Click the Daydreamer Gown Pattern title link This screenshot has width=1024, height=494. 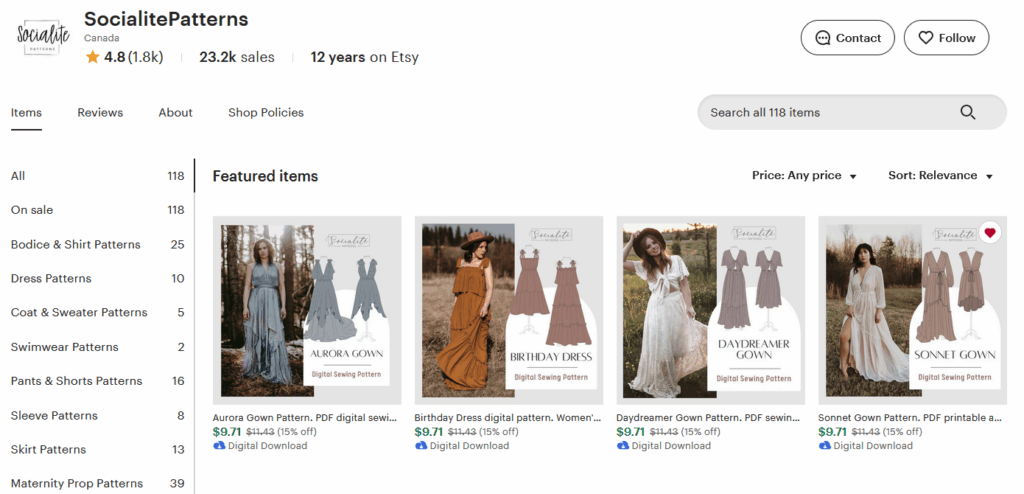tap(708, 418)
